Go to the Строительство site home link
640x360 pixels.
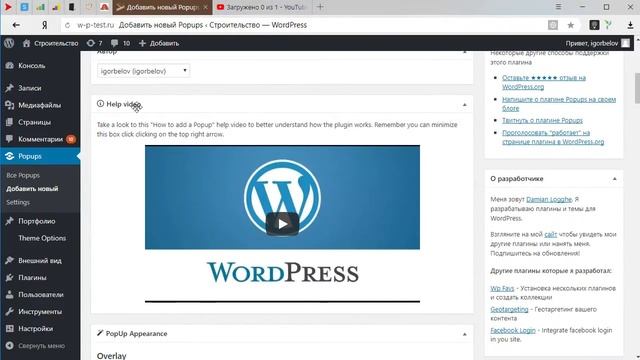pyautogui.click(x=50, y=43)
